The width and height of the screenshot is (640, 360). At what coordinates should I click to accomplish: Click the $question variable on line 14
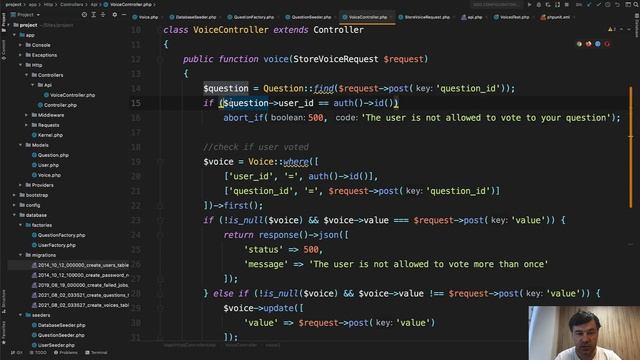pos(226,88)
